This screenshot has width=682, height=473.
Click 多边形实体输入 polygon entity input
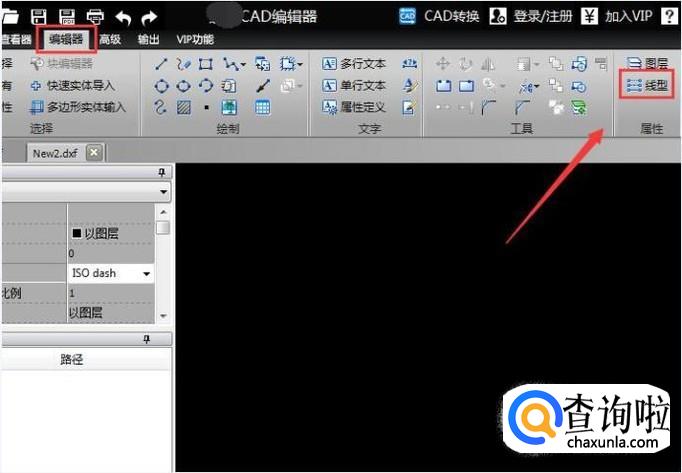tap(77, 107)
